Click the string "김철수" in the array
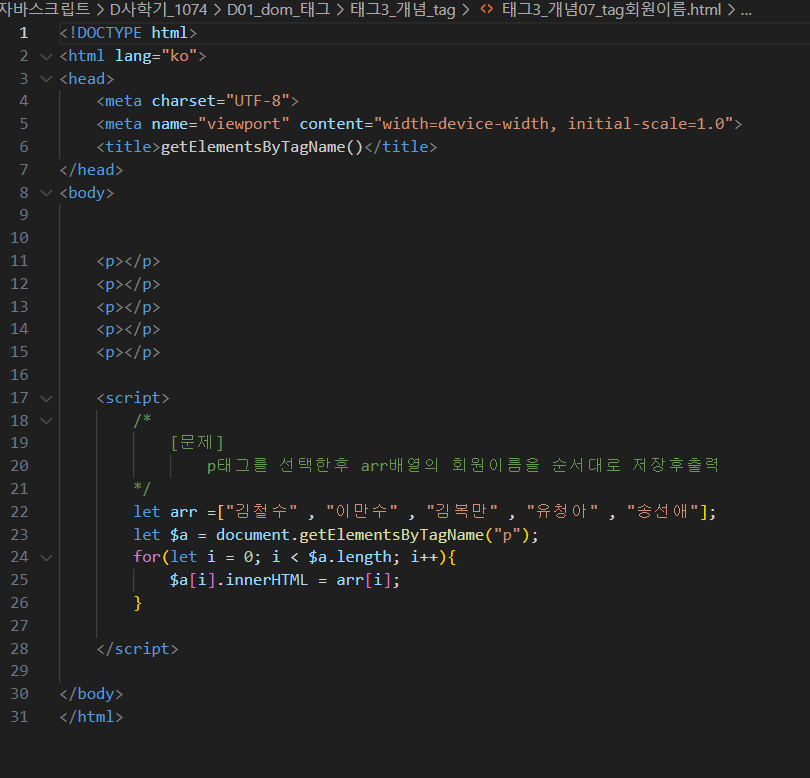Screen dimensions: 810x778 click(x=262, y=512)
